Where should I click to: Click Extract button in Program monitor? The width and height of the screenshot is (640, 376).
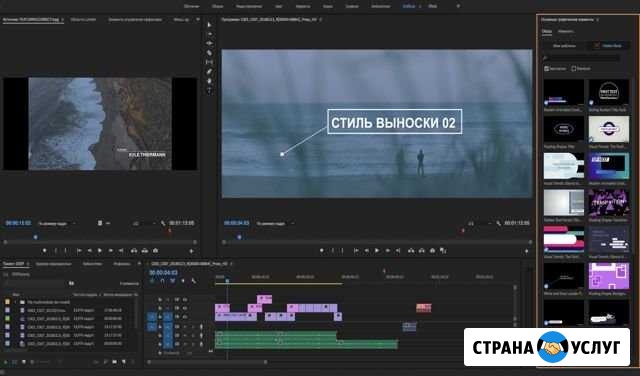pos(422,251)
